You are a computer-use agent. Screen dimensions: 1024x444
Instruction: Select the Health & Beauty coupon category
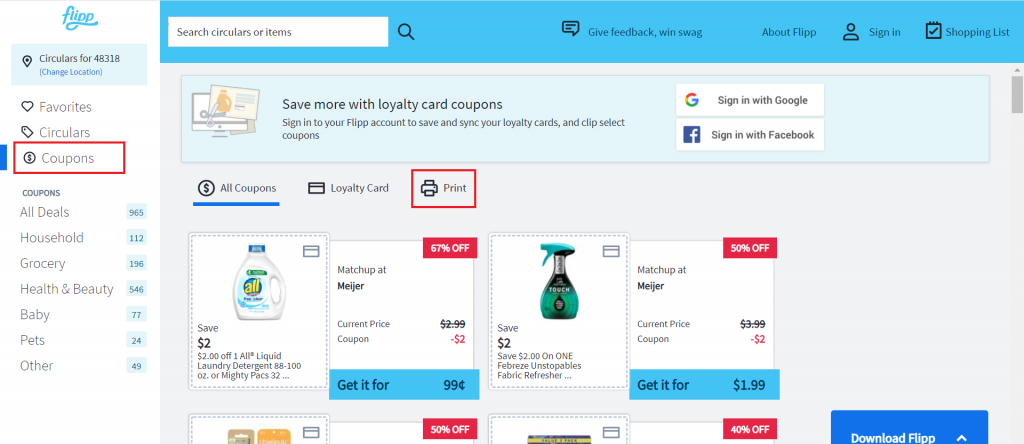pos(66,289)
